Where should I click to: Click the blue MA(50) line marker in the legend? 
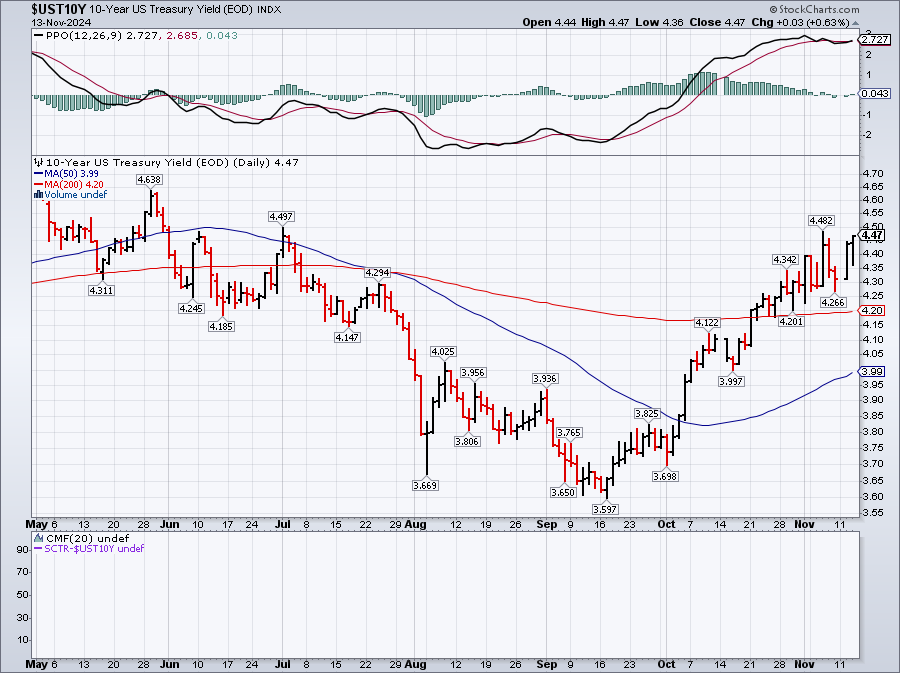click(38, 173)
